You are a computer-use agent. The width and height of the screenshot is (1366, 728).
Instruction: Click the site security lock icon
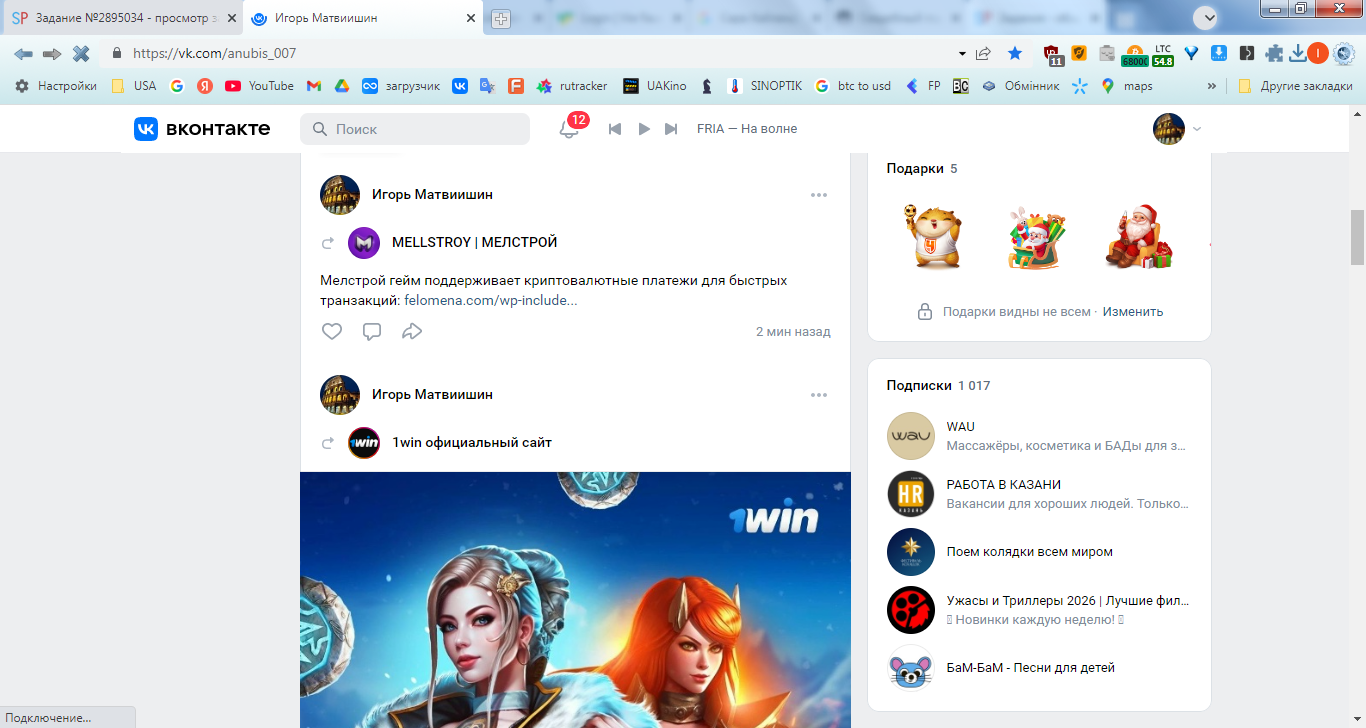117,53
